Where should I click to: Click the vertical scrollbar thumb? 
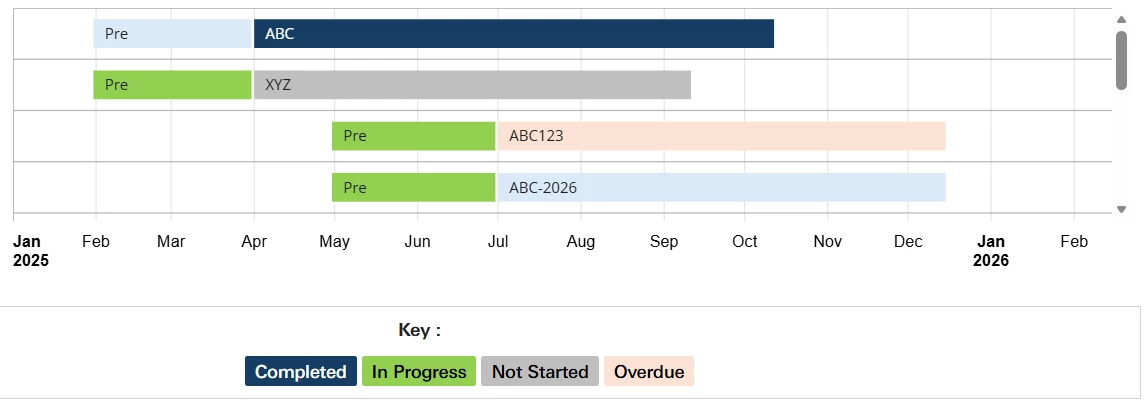point(1121,61)
